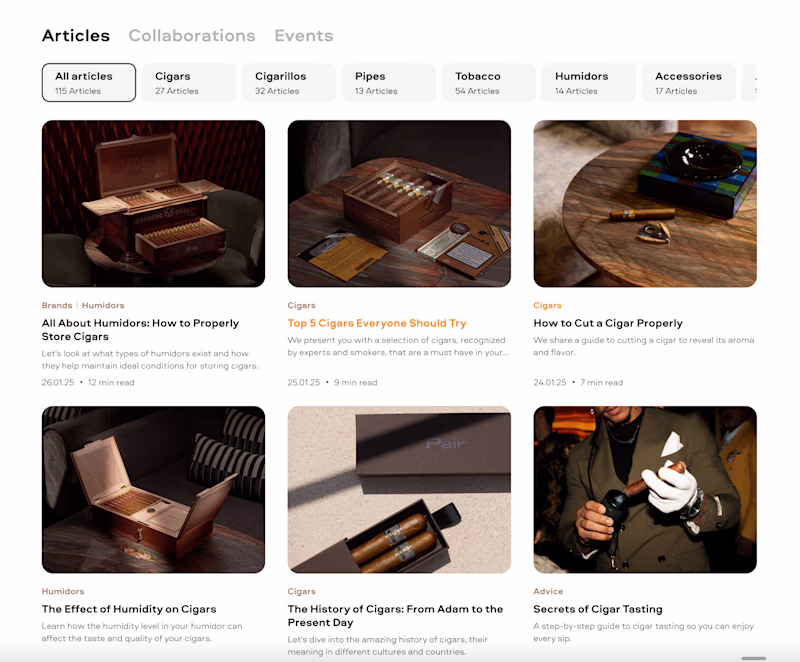Show Tobacco articles, 54 Articles
The width and height of the screenshot is (800, 662).
pos(489,83)
